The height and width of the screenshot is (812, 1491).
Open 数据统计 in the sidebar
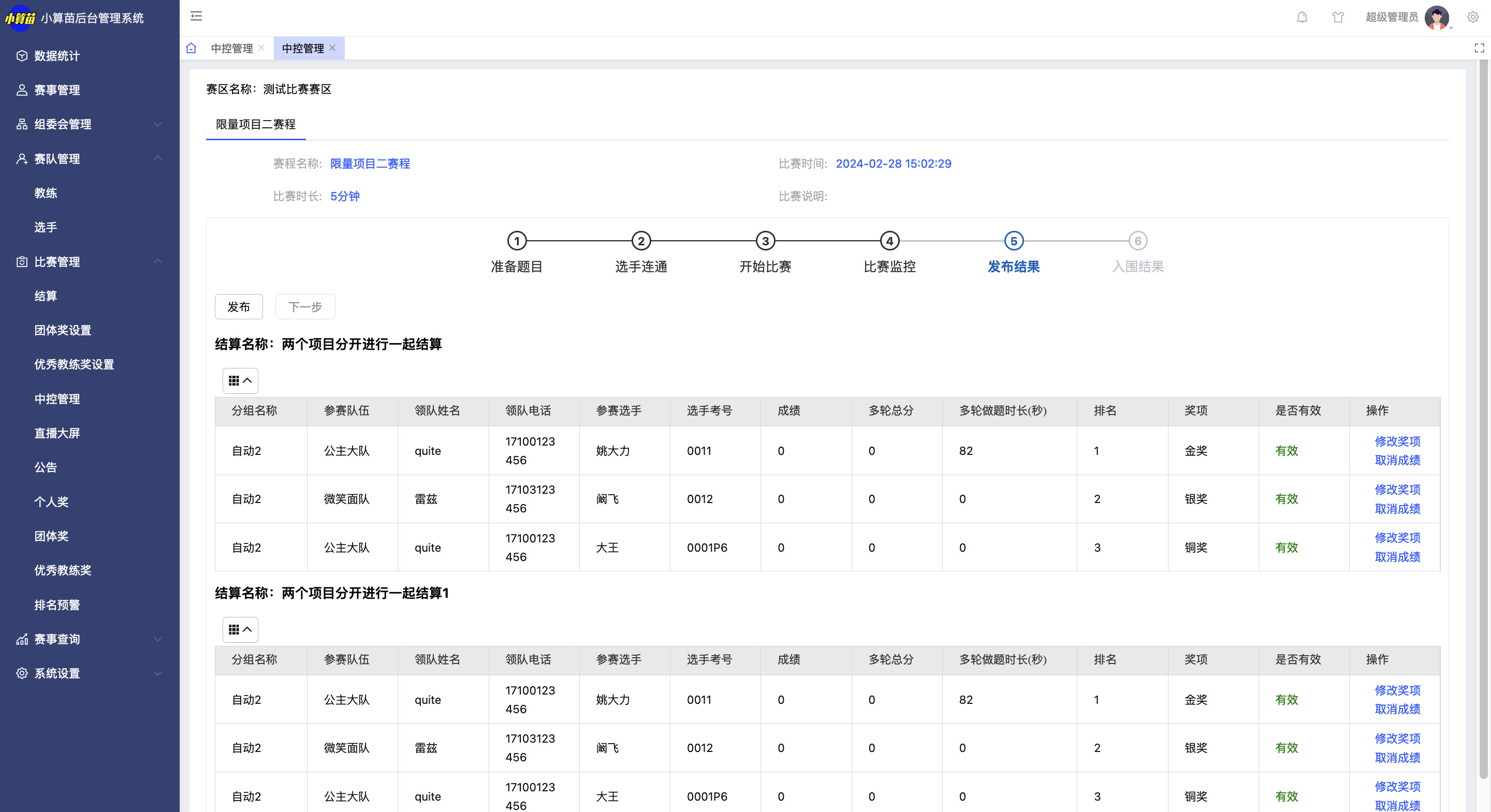point(90,56)
